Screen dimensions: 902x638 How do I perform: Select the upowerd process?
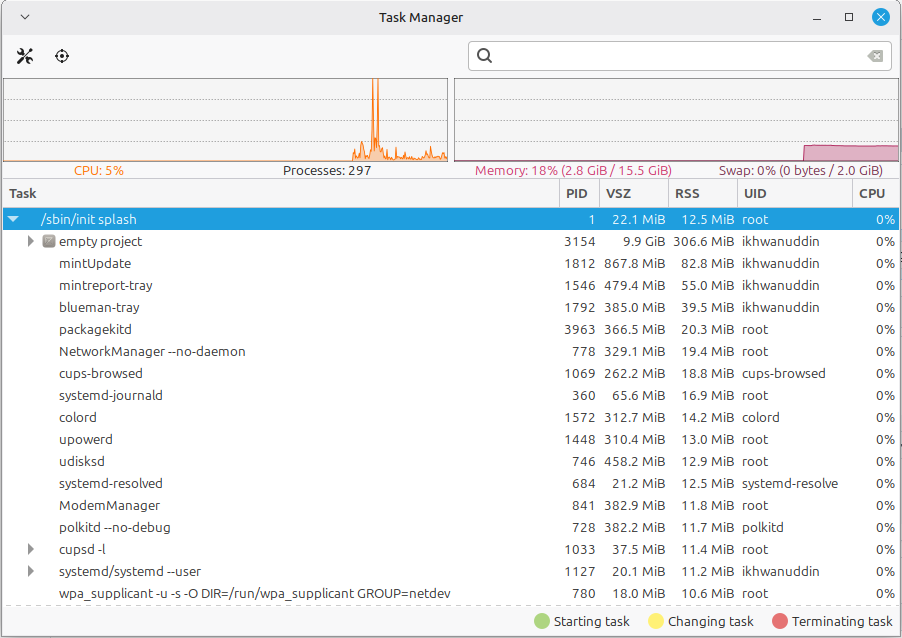pyautogui.click(x=451, y=440)
